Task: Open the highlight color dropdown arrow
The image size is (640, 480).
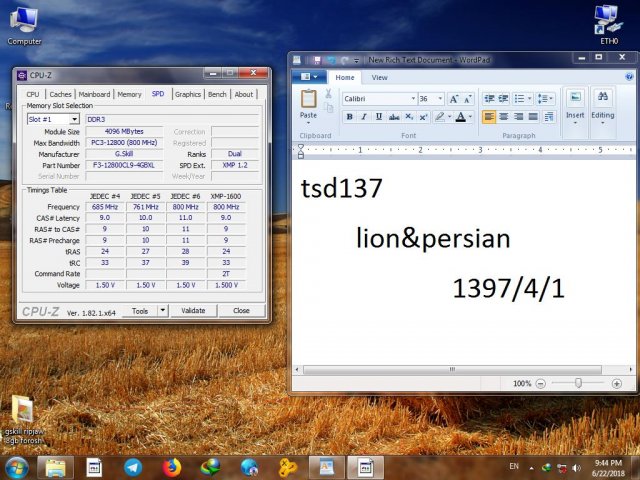Action: pos(449,117)
